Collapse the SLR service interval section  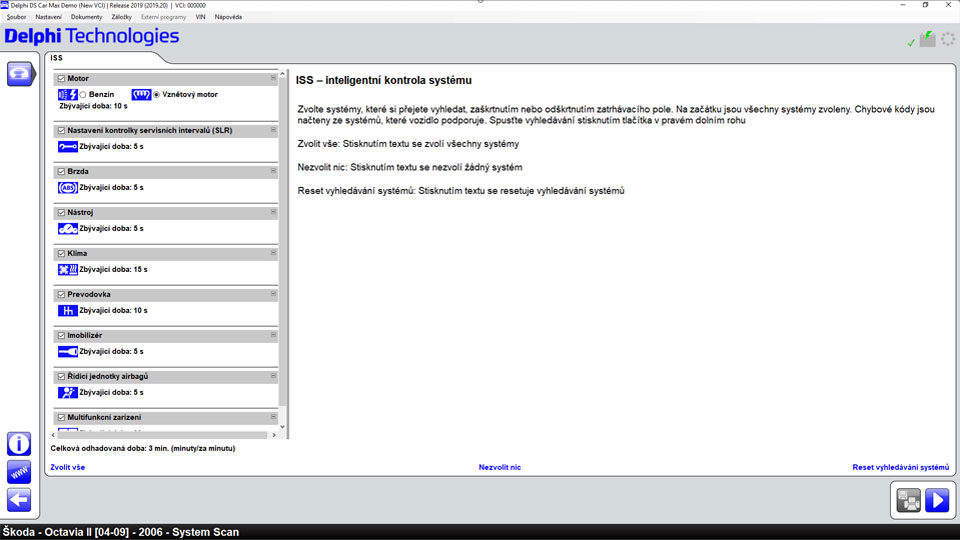[273, 130]
